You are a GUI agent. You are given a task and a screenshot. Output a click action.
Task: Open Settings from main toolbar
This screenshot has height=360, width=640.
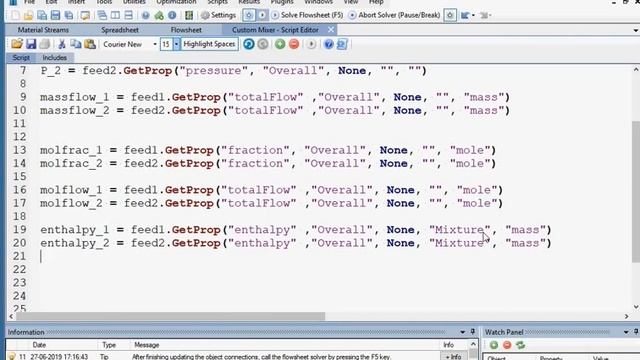pyautogui.click(x=218, y=16)
